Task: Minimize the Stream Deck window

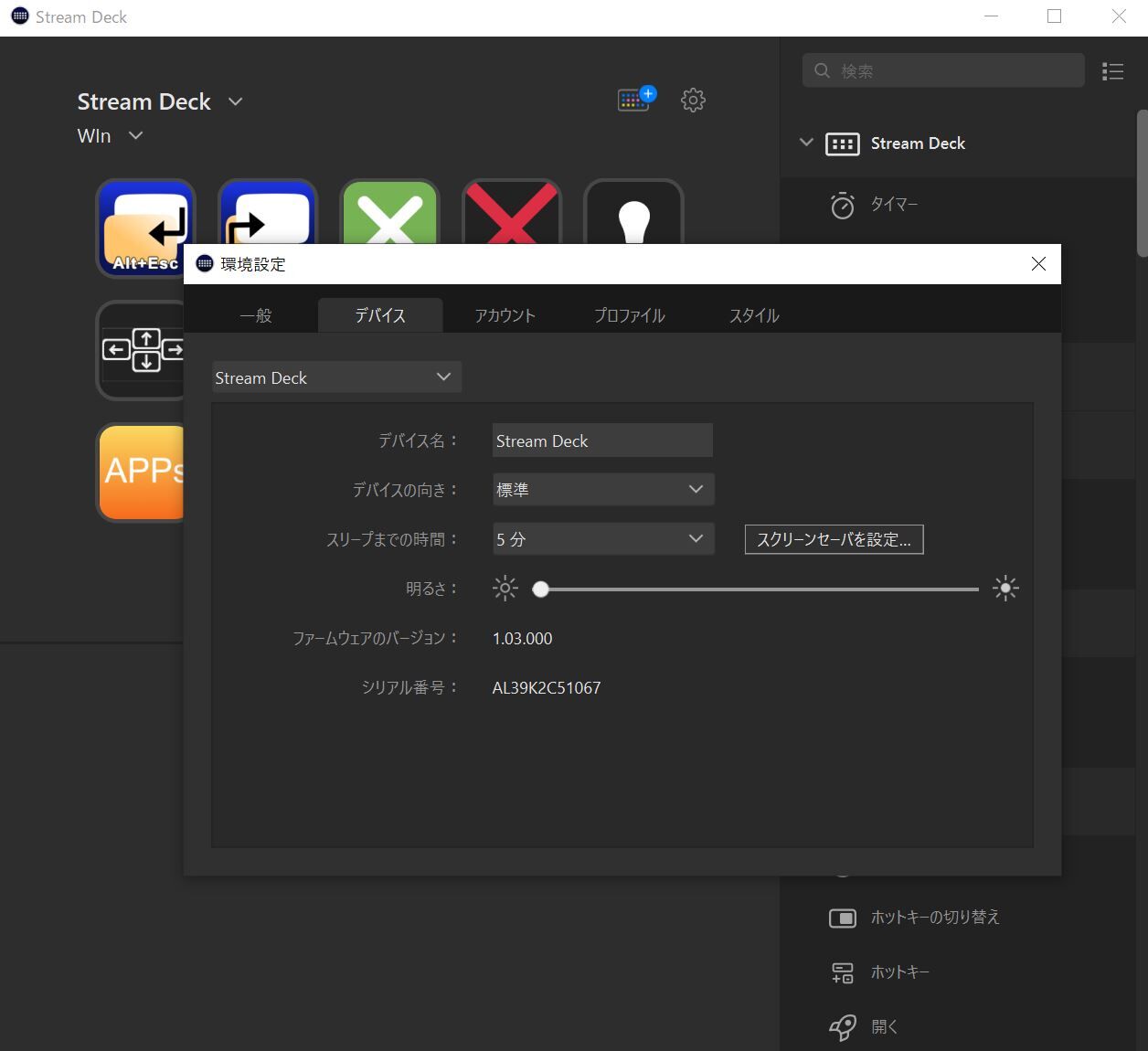Action: pyautogui.click(x=991, y=16)
